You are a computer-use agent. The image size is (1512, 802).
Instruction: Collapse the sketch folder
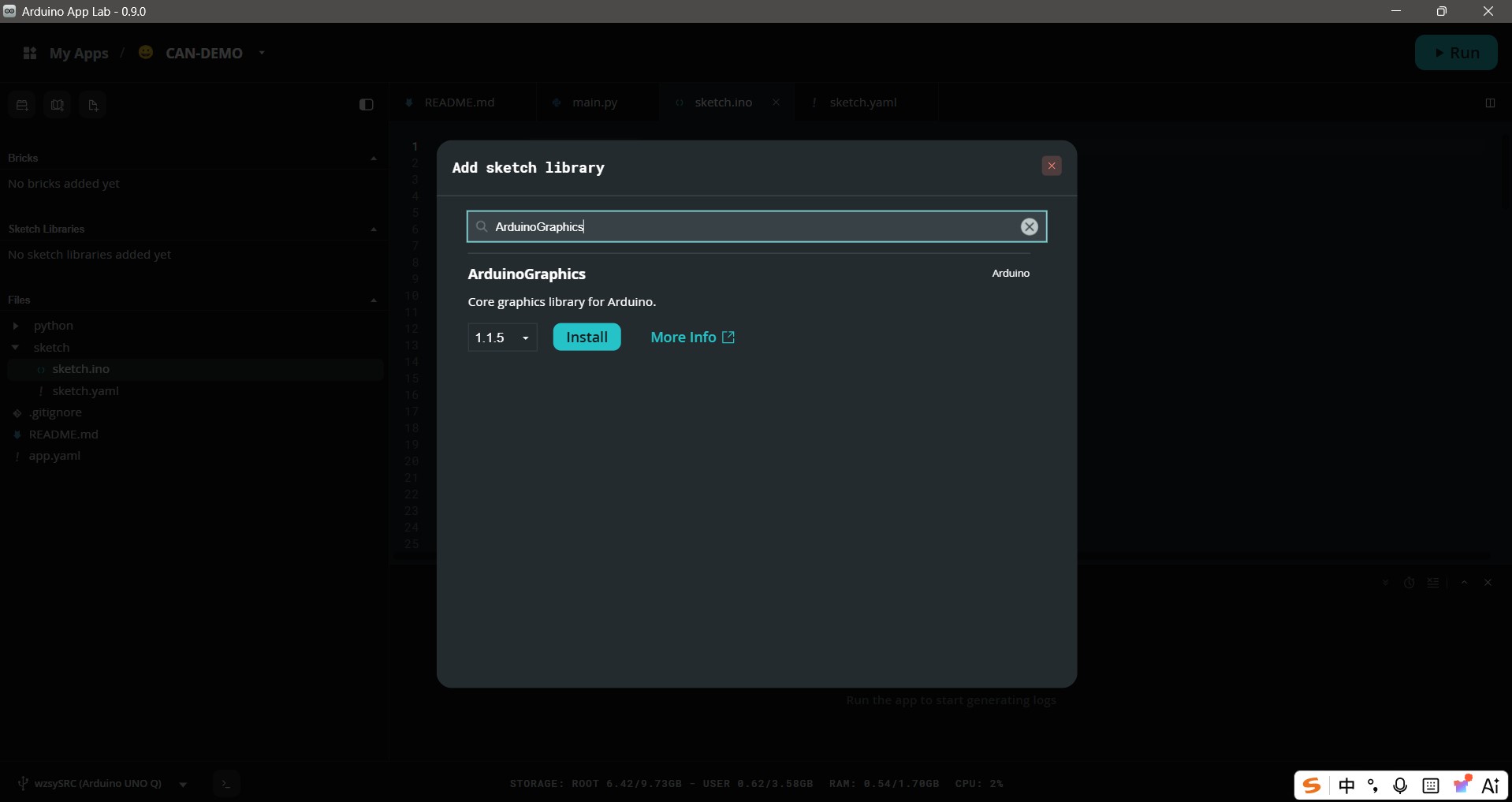click(16, 348)
